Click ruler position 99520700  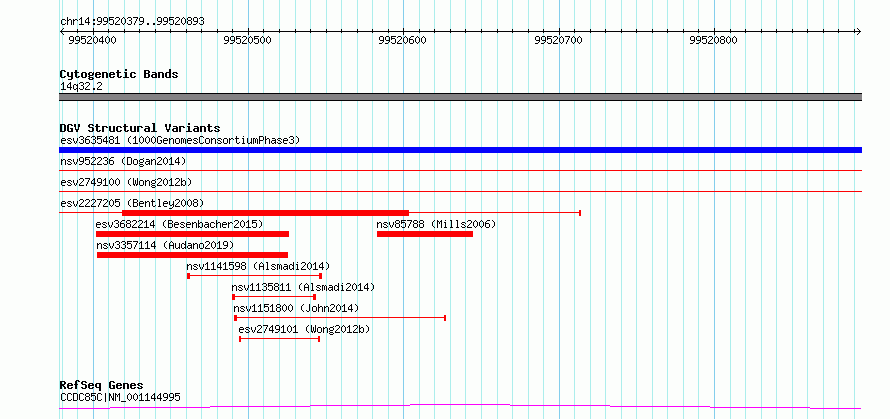click(x=559, y=40)
